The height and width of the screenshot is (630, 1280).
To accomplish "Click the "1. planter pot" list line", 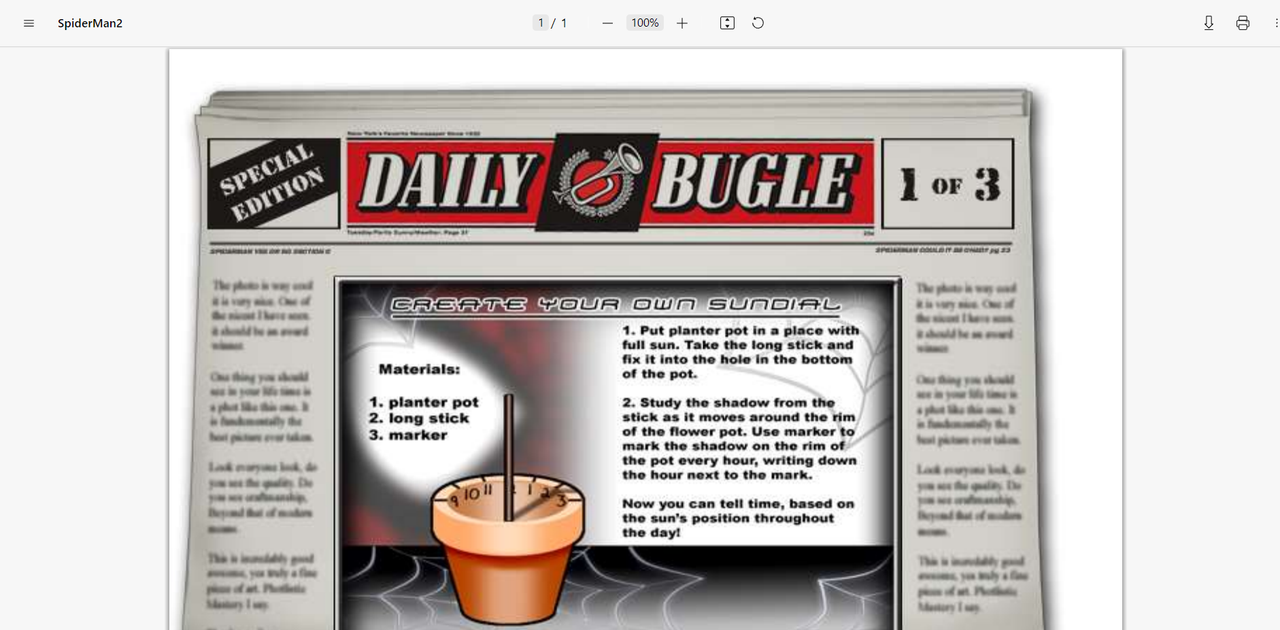I will pos(424,402).
